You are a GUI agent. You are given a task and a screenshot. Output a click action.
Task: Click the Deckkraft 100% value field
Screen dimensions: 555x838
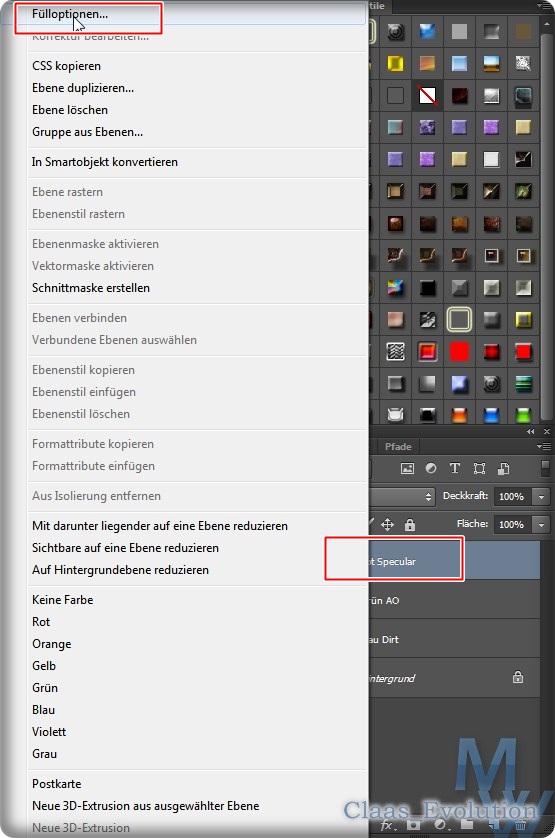[x=513, y=496]
